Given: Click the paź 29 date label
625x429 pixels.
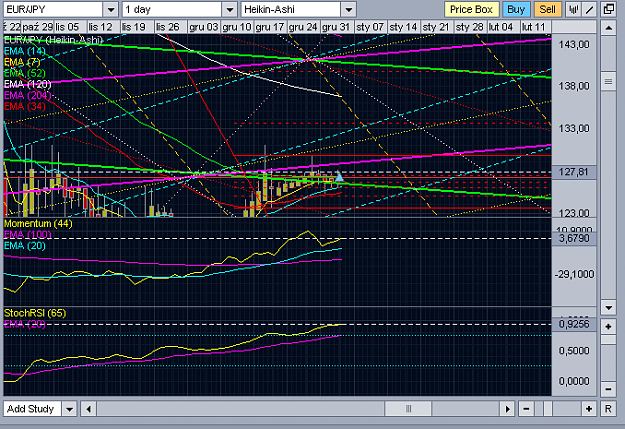Looking at the screenshot, I should pyautogui.click(x=37, y=27).
